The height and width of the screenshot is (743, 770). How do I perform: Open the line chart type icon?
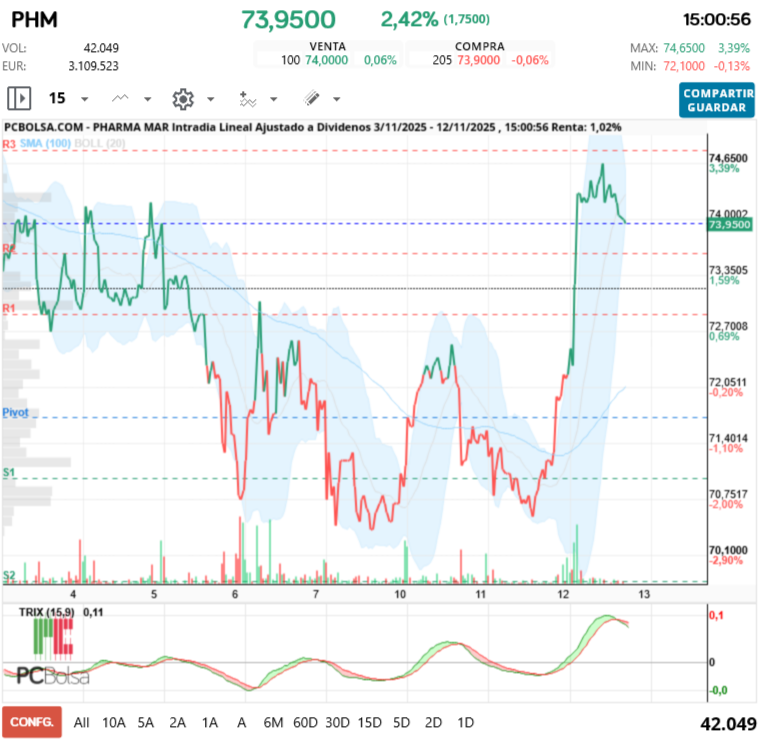[120, 99]
